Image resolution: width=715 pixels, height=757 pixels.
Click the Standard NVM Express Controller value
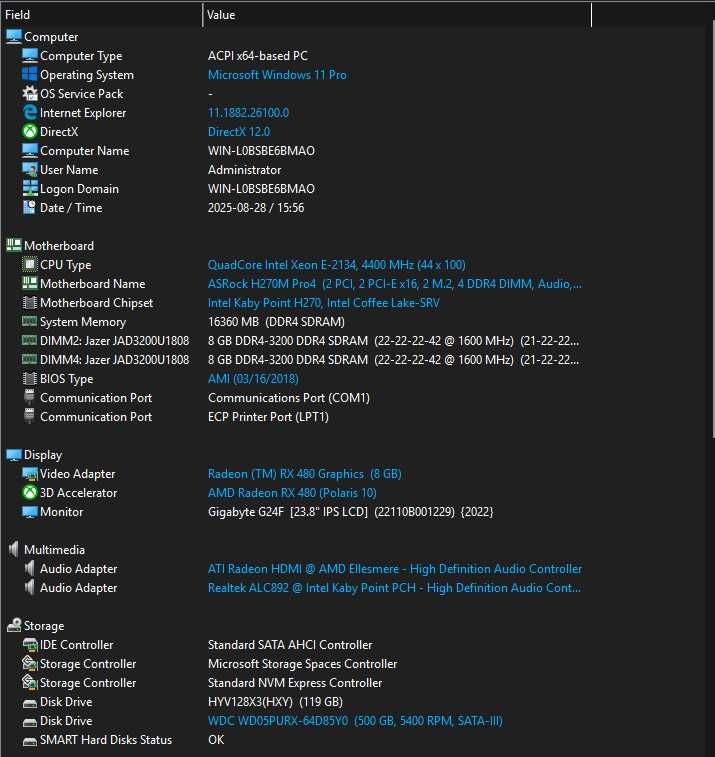(295, 683)
